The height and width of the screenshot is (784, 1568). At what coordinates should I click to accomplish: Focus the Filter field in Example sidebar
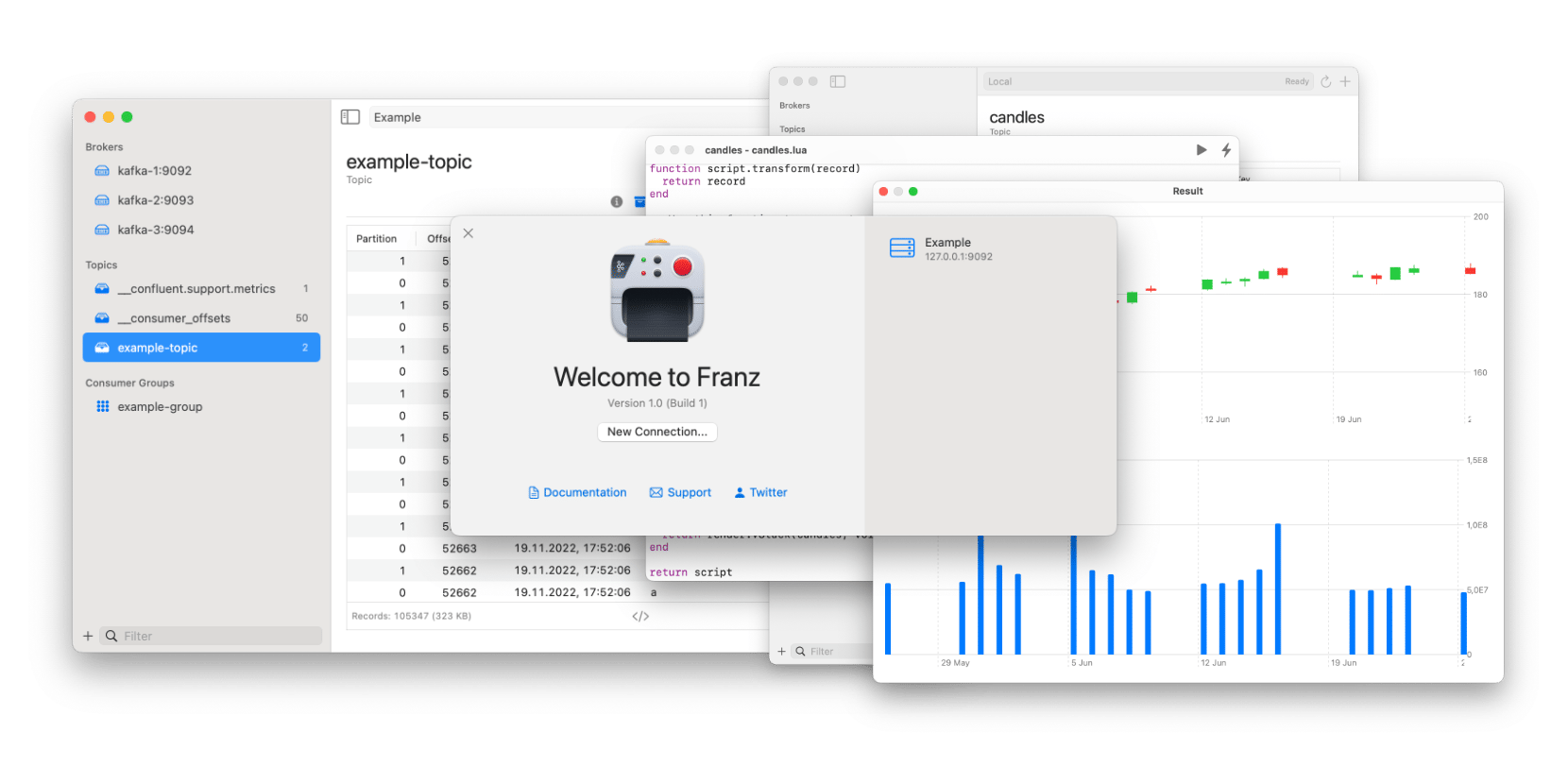(x=212, y=637)
